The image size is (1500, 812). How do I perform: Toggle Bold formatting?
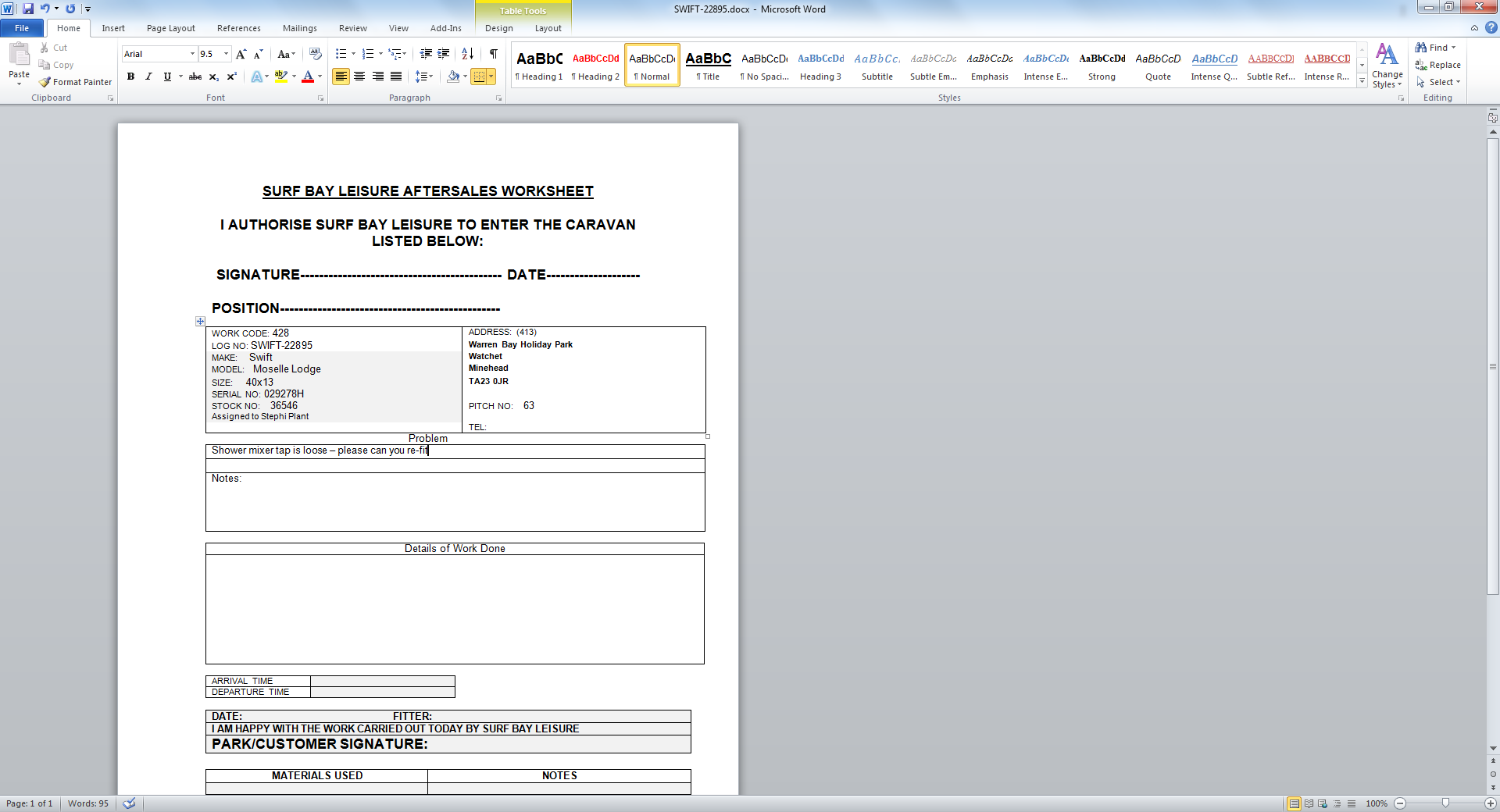click(x=130, y=77)
